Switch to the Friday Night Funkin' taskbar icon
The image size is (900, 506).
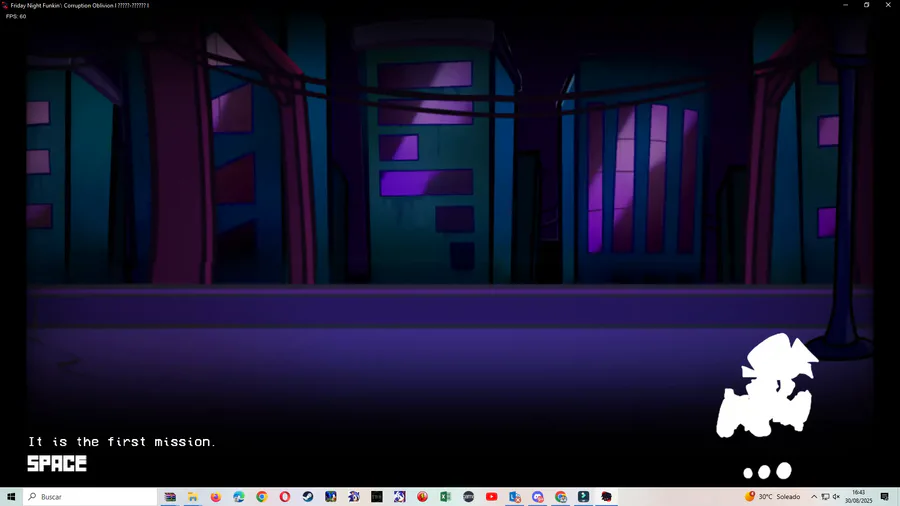coord(606,497)
